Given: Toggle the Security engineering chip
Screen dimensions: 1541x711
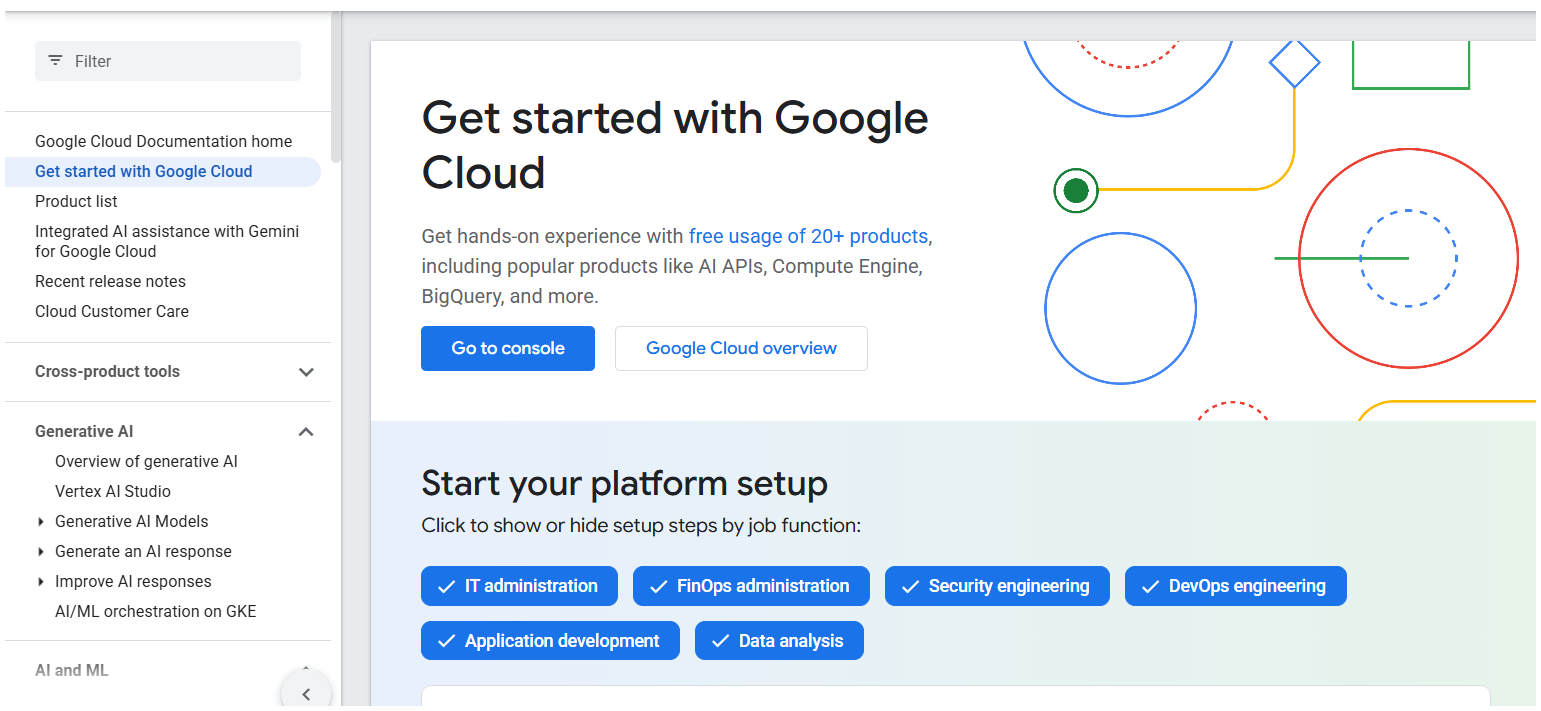Looking at the screenshot, I should click(x=997, y=586).
